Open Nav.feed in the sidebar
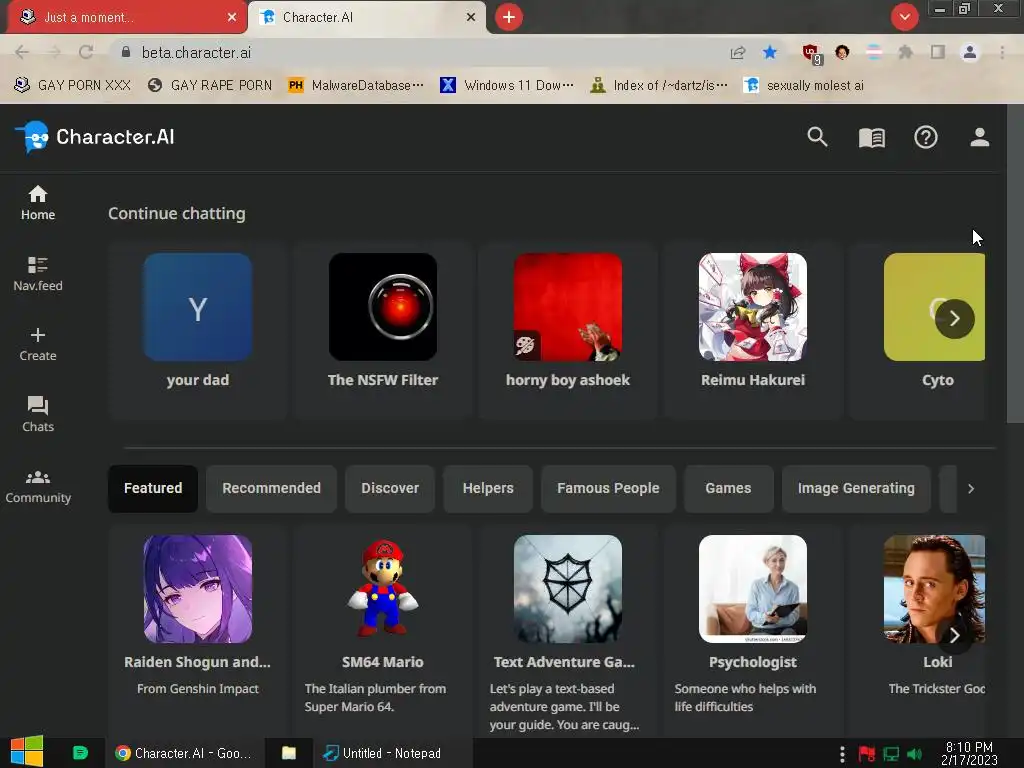 [38, 274]
